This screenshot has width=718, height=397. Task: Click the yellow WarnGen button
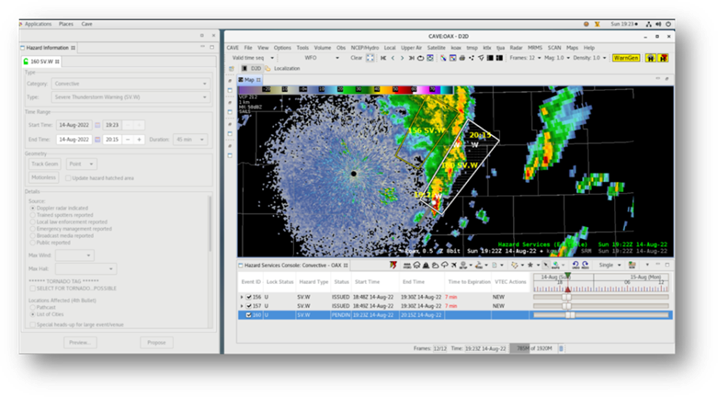coord(626,58)
